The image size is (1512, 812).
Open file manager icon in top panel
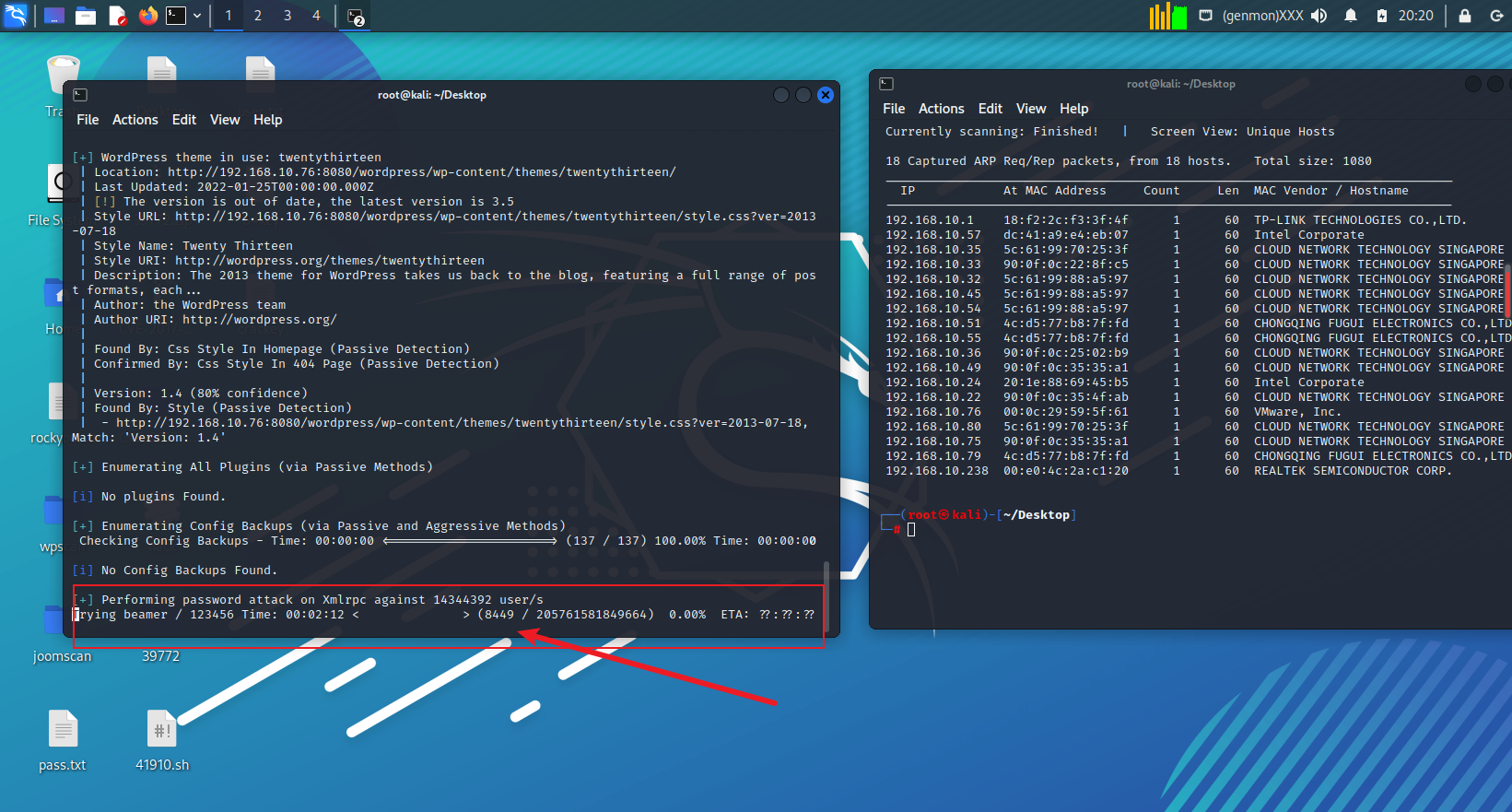(x=86, y=16)
